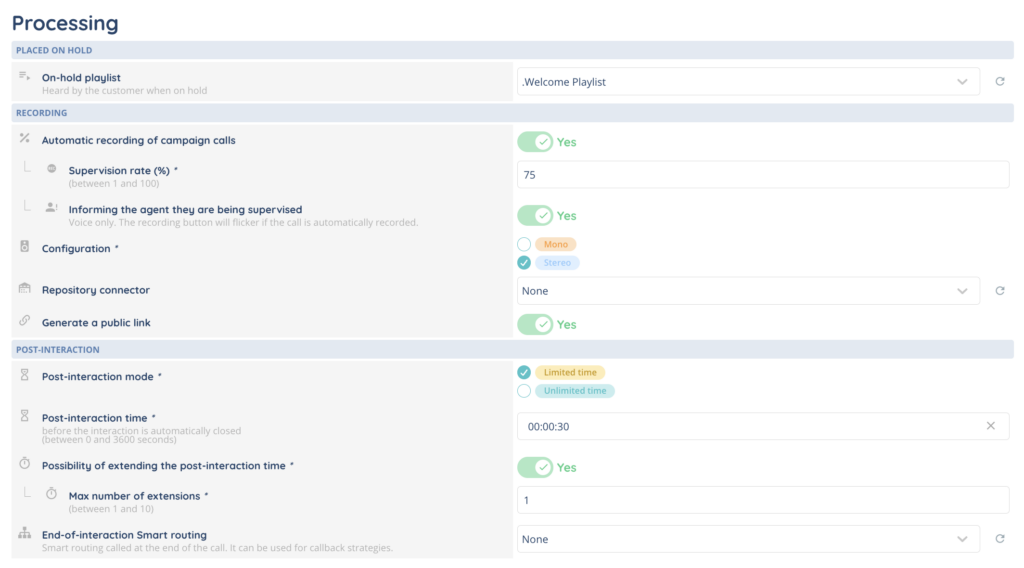Click the hourglass icon beside Post-interaction mode

25,376
